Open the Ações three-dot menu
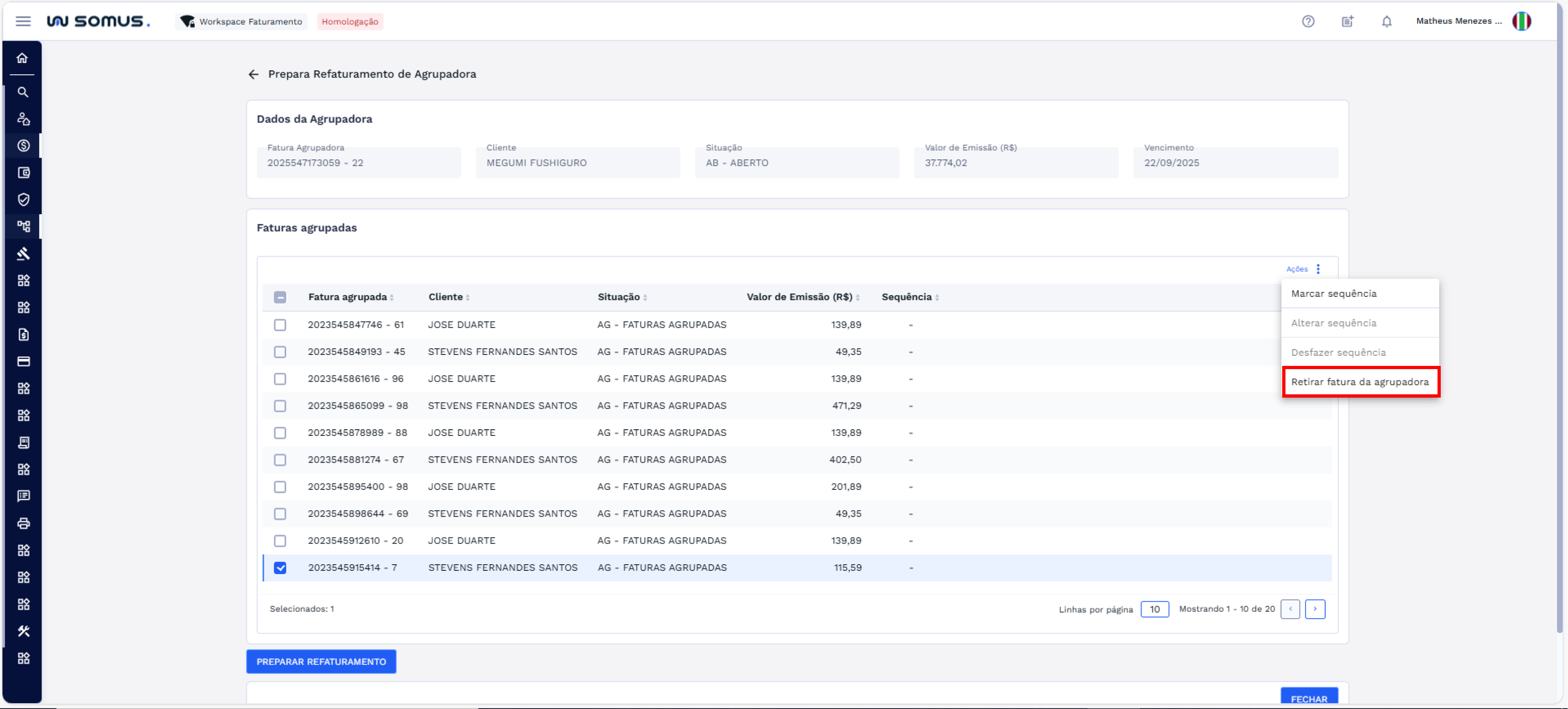Image resolution: width=1568 pixels, height=709 pixels. click(x=1318, y=269)
